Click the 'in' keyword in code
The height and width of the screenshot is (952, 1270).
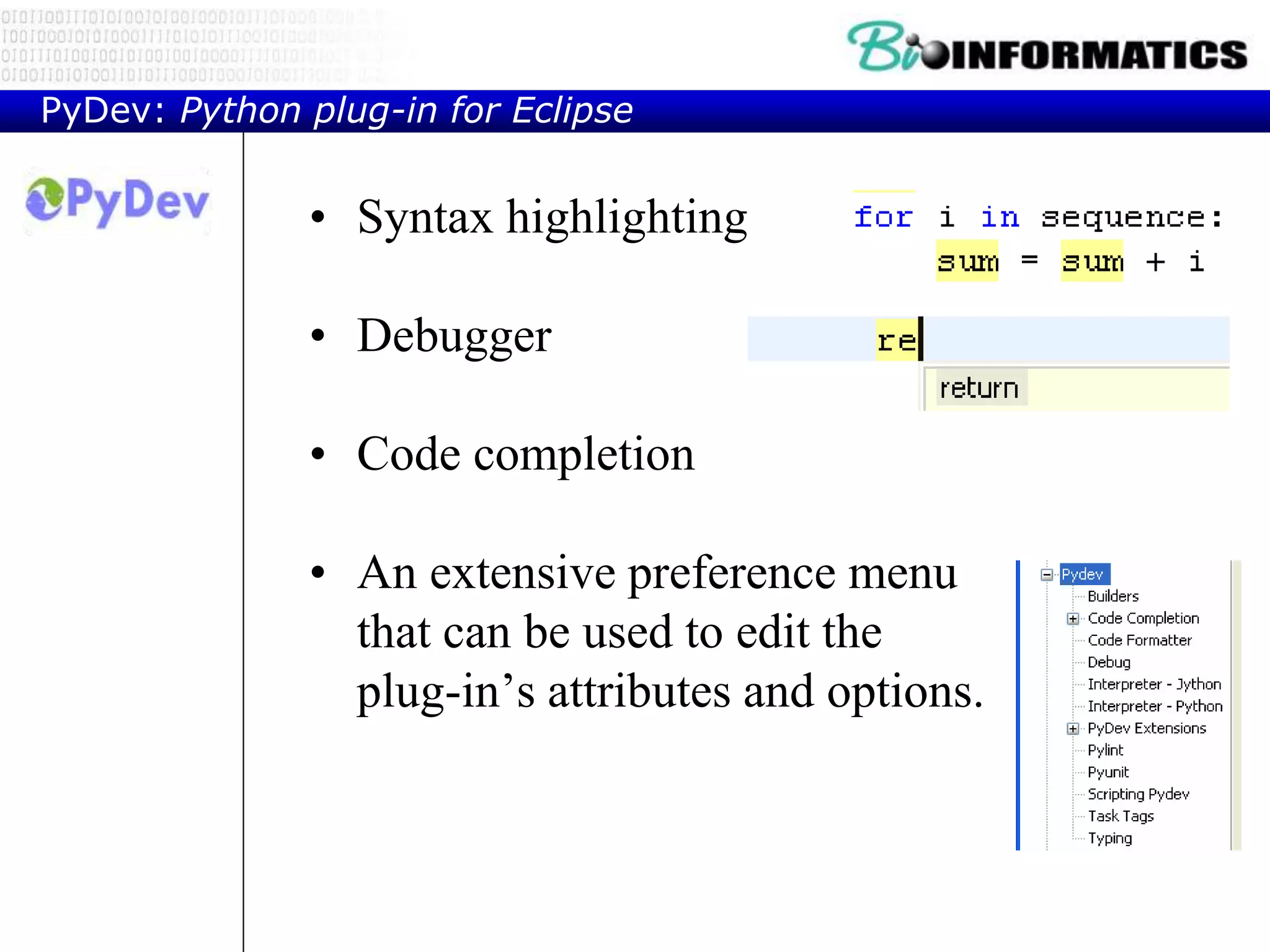click(x=1000, y=218)
